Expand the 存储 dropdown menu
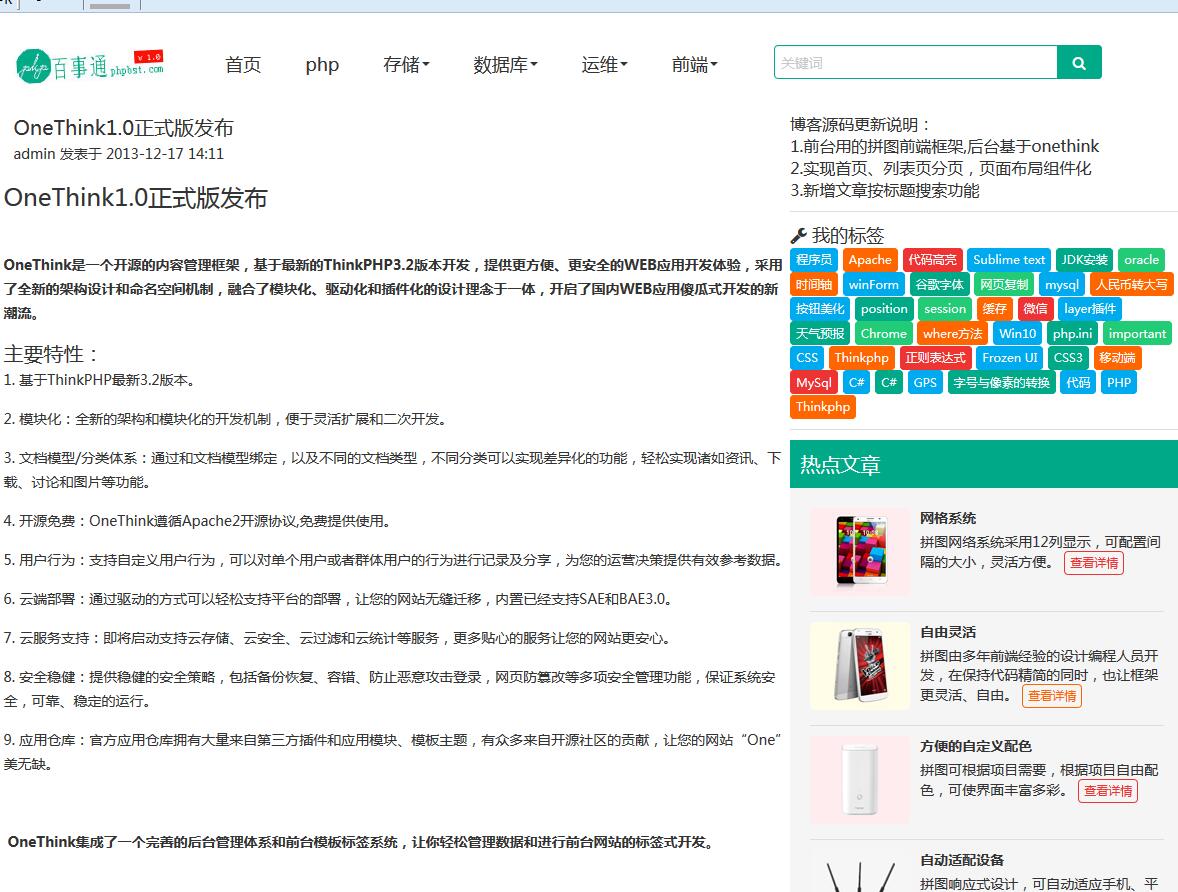The height and width of the screenshot is (892, 1178). click(406, 65)
